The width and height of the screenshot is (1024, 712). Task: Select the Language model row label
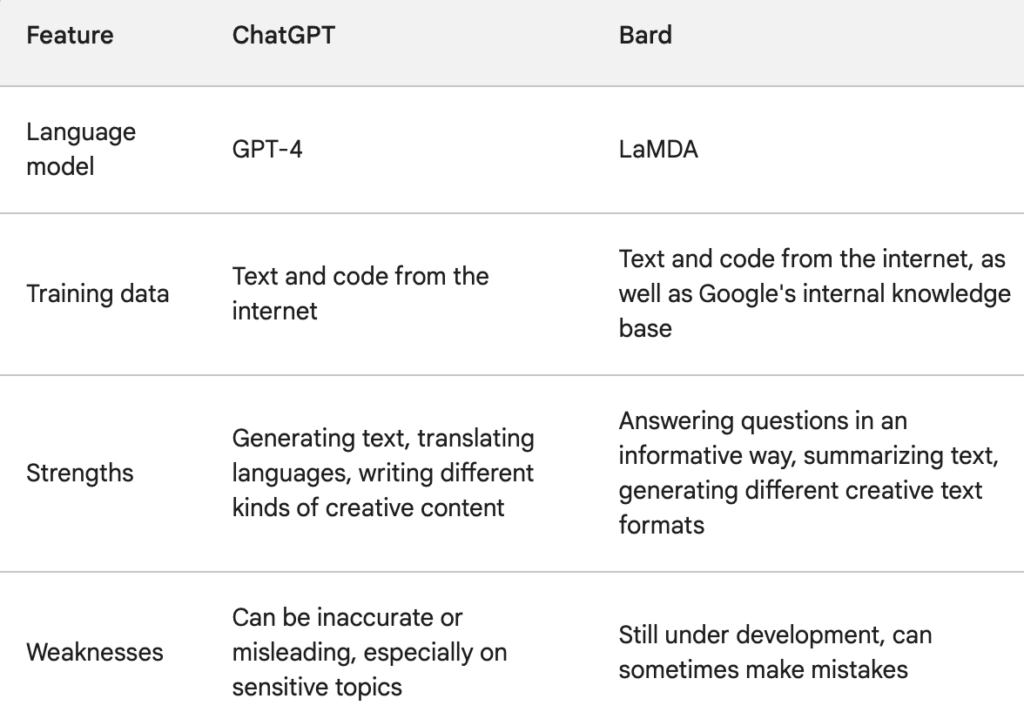[x=81, y=149]
